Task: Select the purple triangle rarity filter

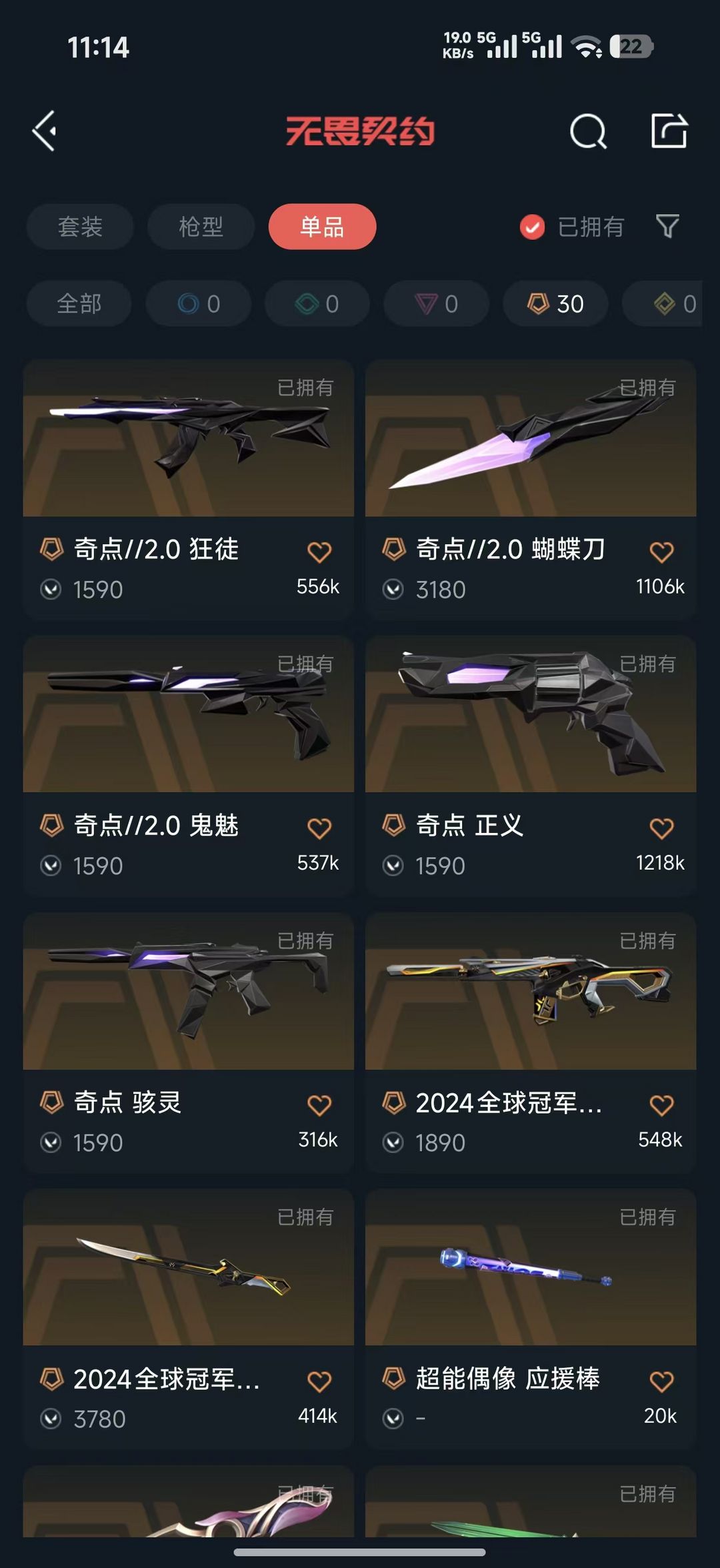Action: point(437,303)
